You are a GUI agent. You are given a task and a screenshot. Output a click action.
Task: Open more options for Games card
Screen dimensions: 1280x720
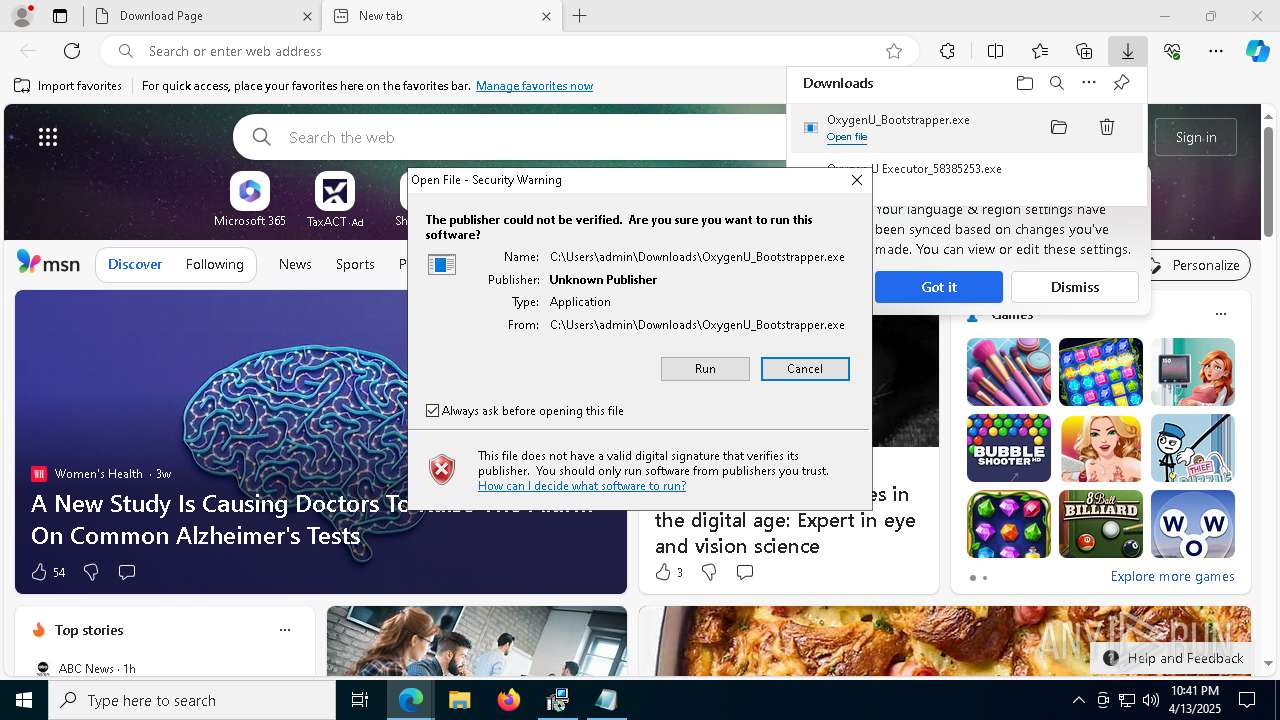pyautogui.click(x=1220, y=314)
